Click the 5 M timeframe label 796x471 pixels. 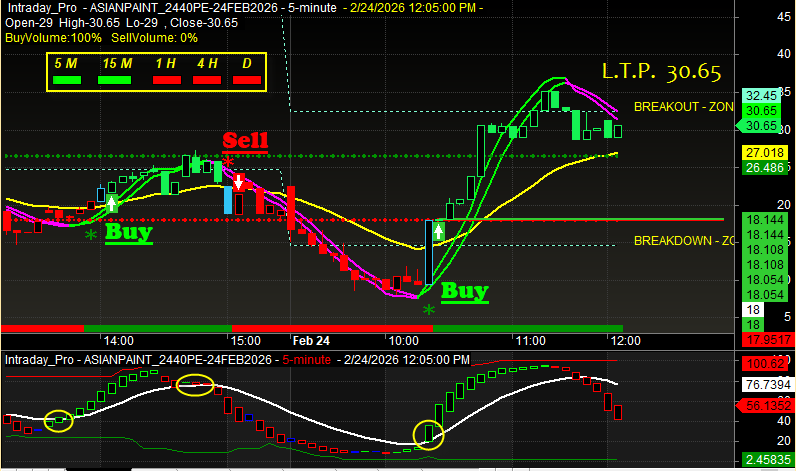(x=66, y=63)
